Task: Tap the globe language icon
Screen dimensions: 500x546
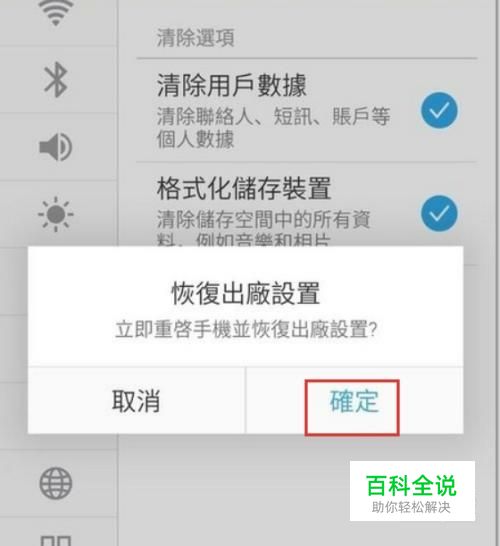Action: 56,483
